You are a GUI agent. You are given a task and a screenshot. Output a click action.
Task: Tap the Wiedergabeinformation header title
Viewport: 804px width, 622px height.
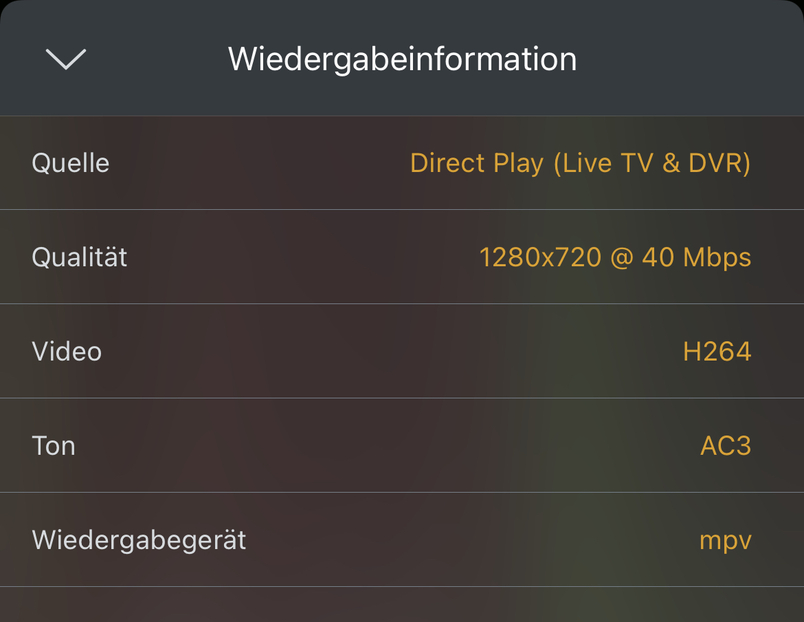click(402, 59)
